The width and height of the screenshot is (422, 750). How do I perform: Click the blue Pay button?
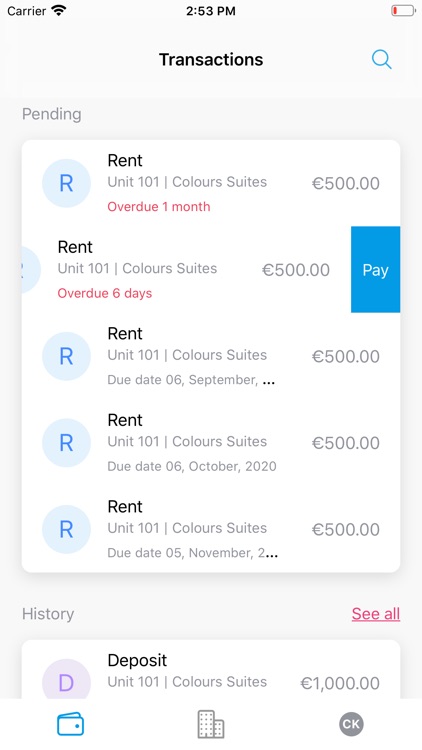376,270
